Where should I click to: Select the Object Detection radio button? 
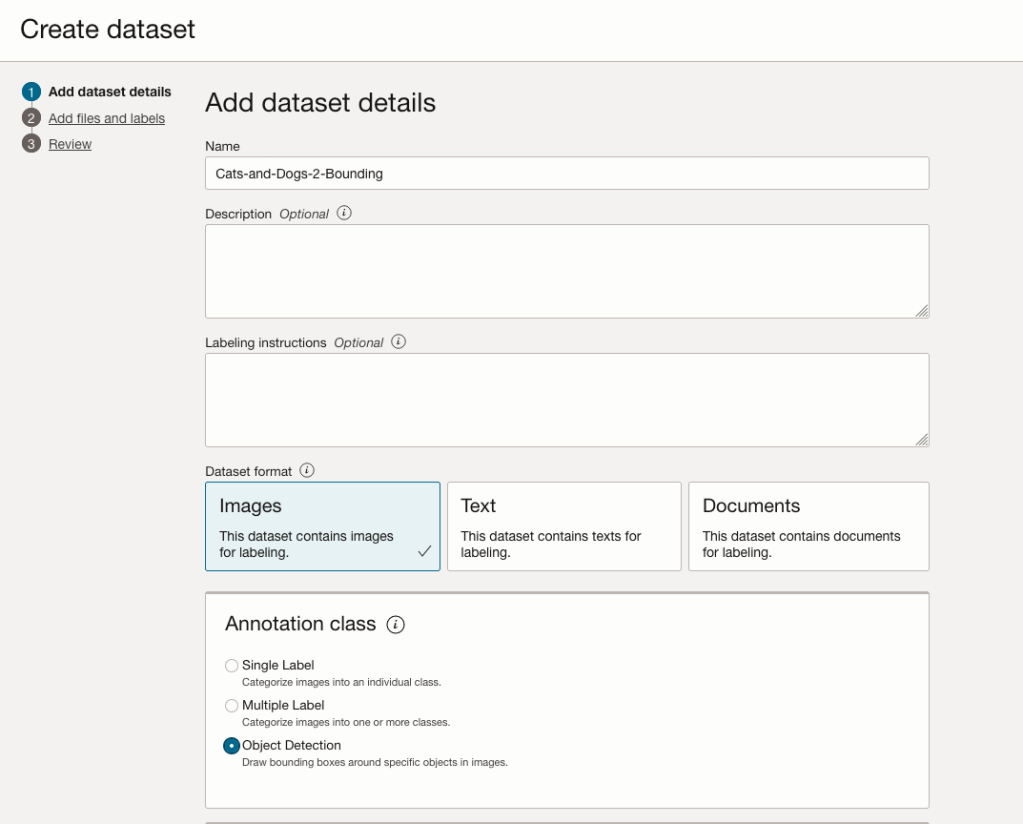tap(232, 746)
